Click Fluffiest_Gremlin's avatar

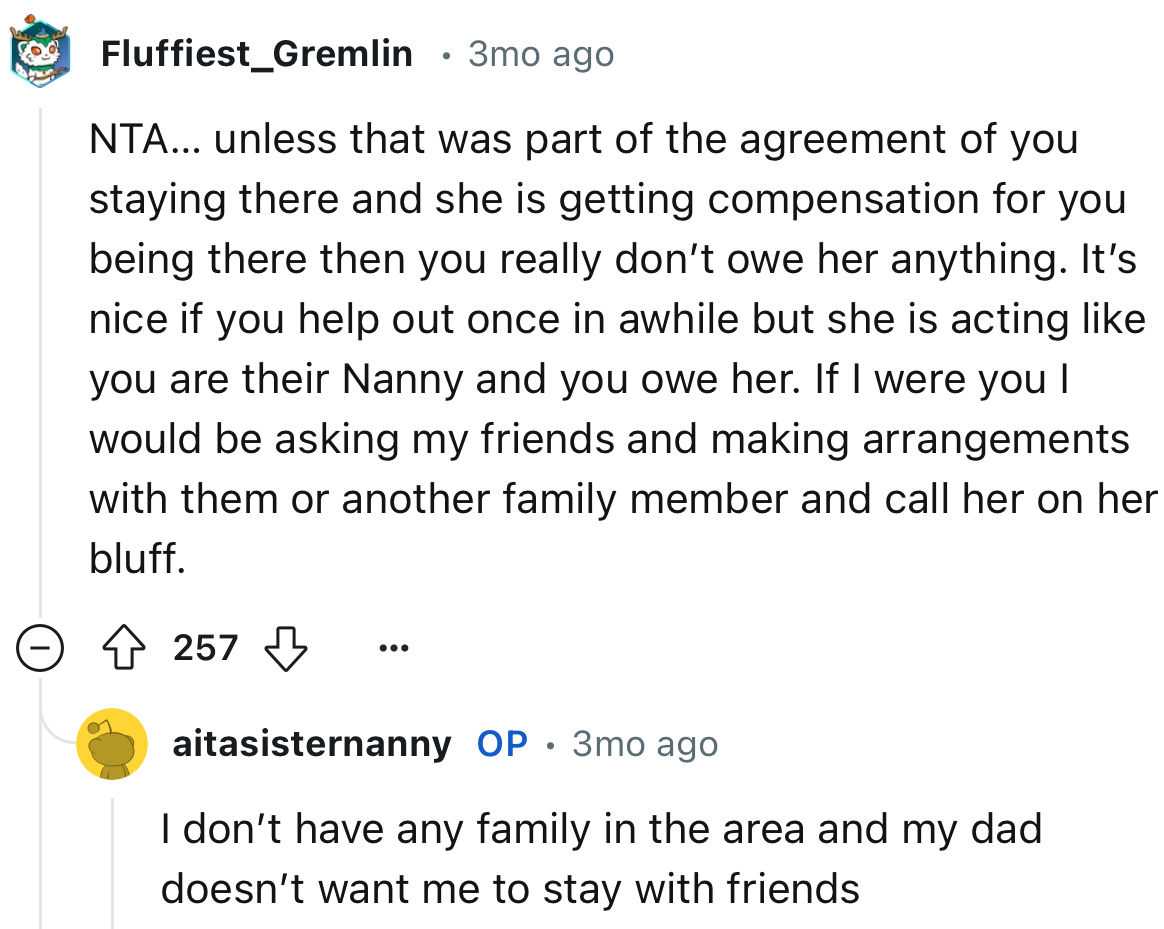pos(40,47)
